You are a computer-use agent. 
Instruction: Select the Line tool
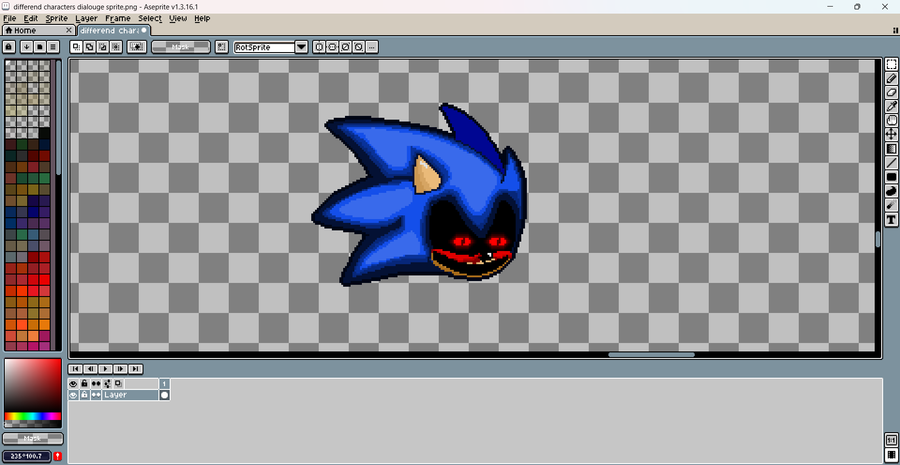[x=891, y=163]
